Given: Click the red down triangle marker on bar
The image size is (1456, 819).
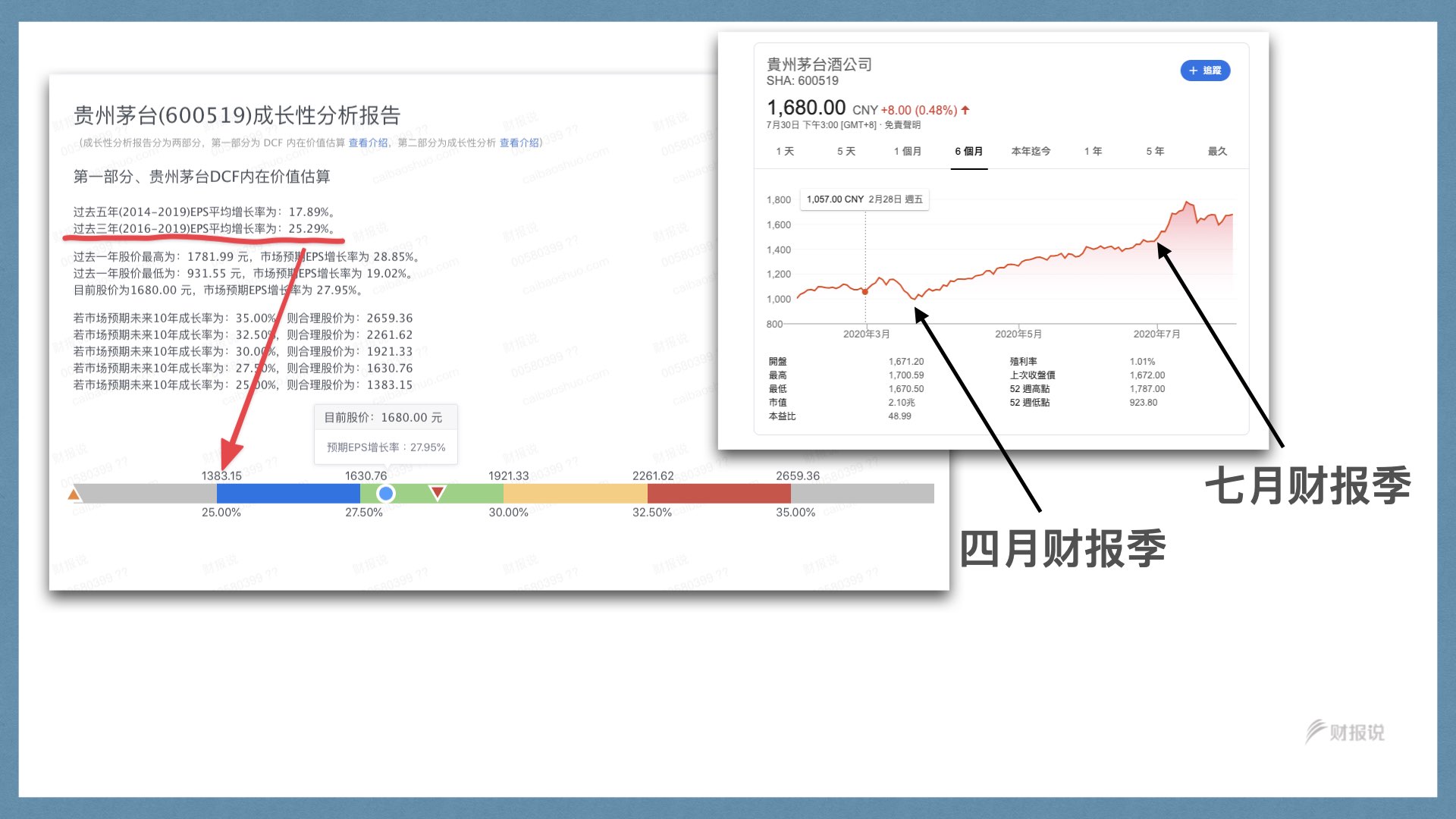Looking at the screenshot, I should pyautogui.click(x=438, y=493).
